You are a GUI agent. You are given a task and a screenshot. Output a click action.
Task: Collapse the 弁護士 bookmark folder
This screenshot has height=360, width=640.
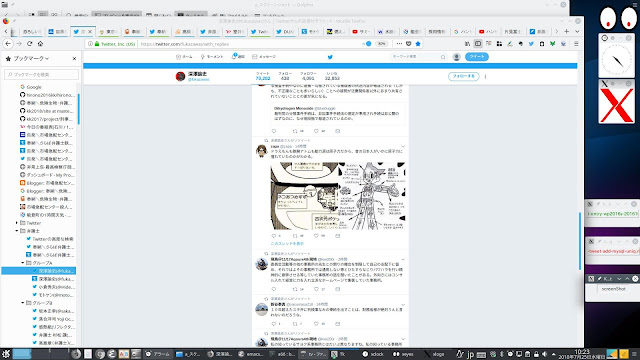[17, 231]
